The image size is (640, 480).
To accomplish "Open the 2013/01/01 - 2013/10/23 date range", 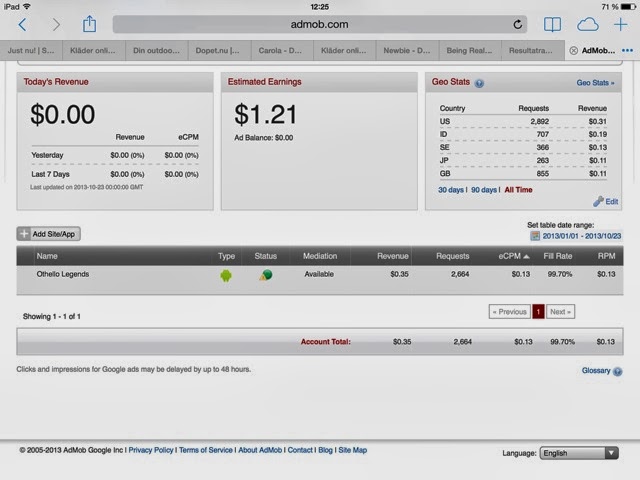I will coord(582,236).
